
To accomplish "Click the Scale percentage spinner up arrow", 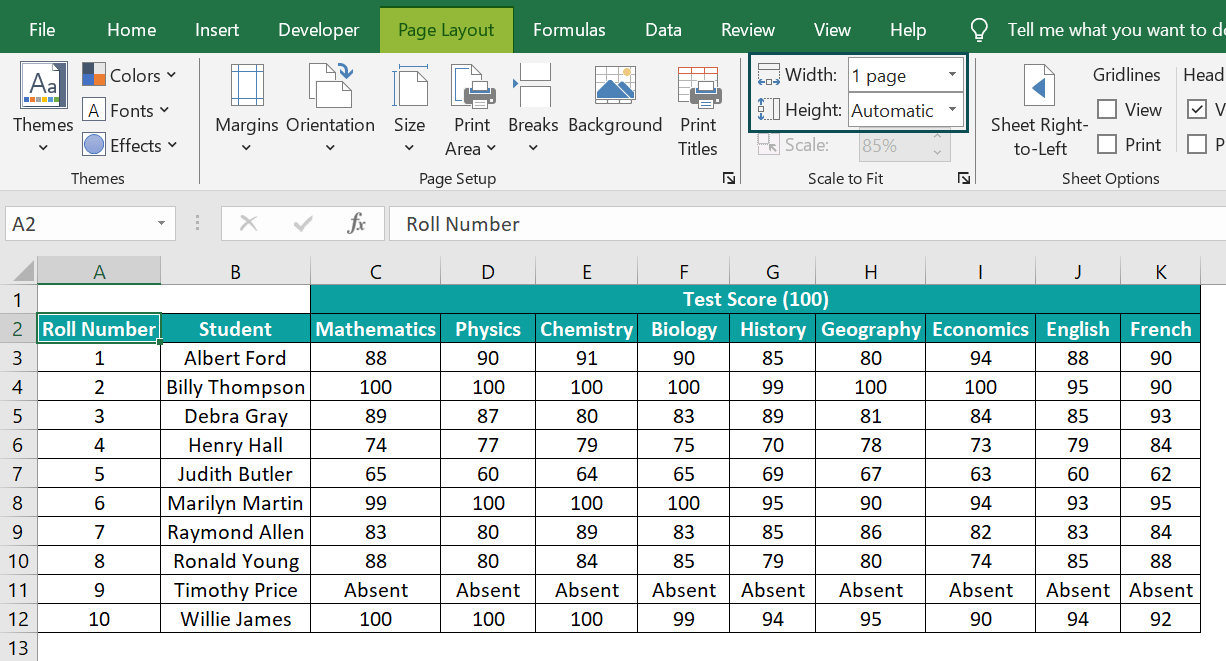I will point(937,136).
